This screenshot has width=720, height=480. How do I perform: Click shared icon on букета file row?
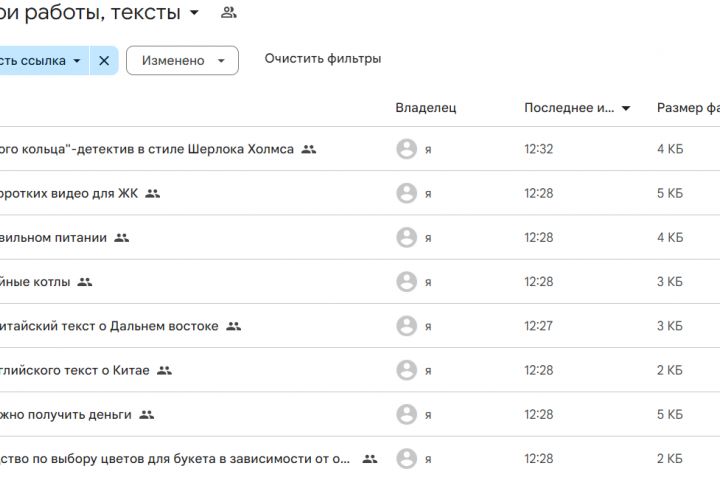369,459
